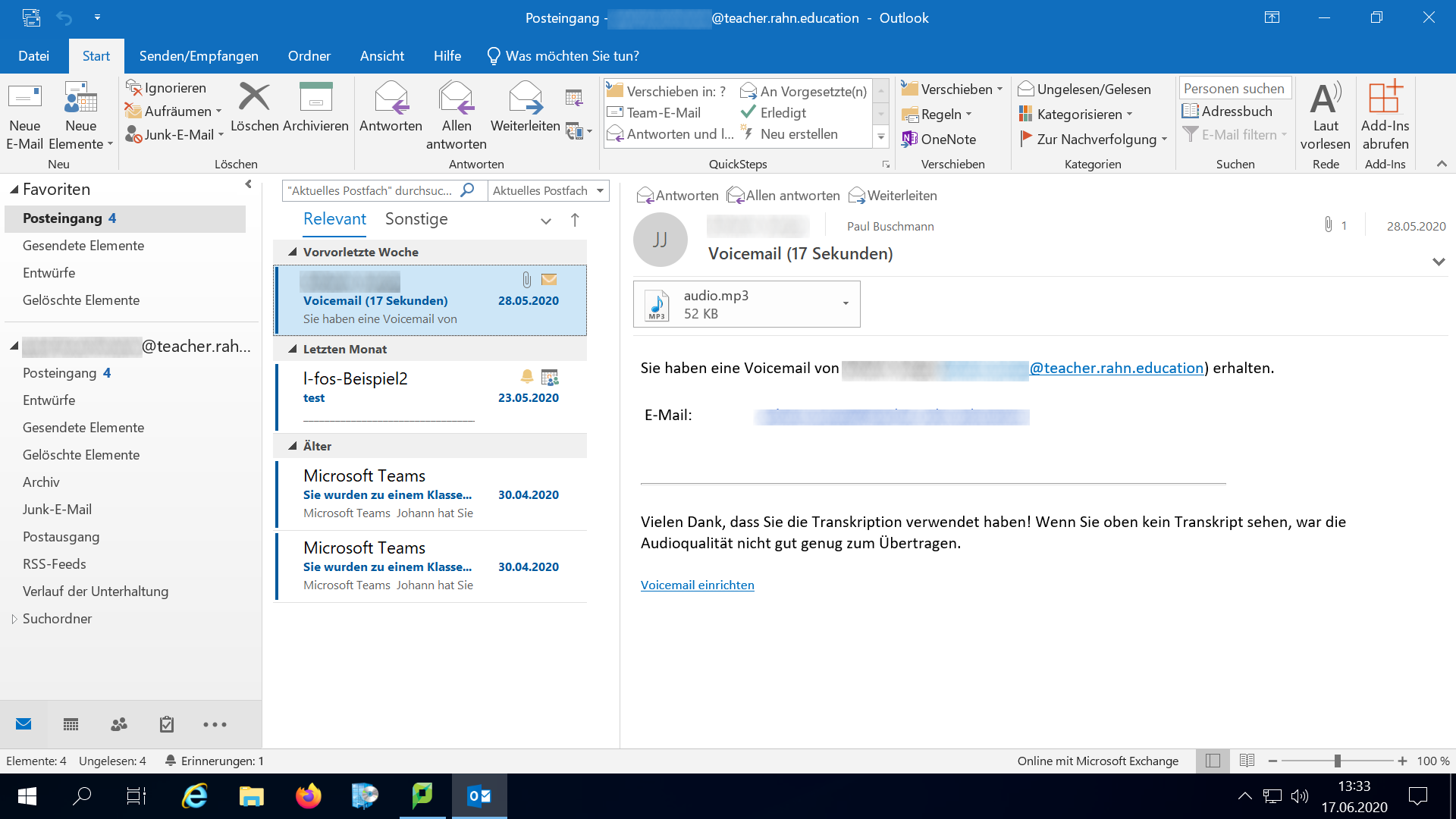Collapse the Vorvorletzte Woche group
This screenshot has width=1456, height=819.
tap(292, 252)
